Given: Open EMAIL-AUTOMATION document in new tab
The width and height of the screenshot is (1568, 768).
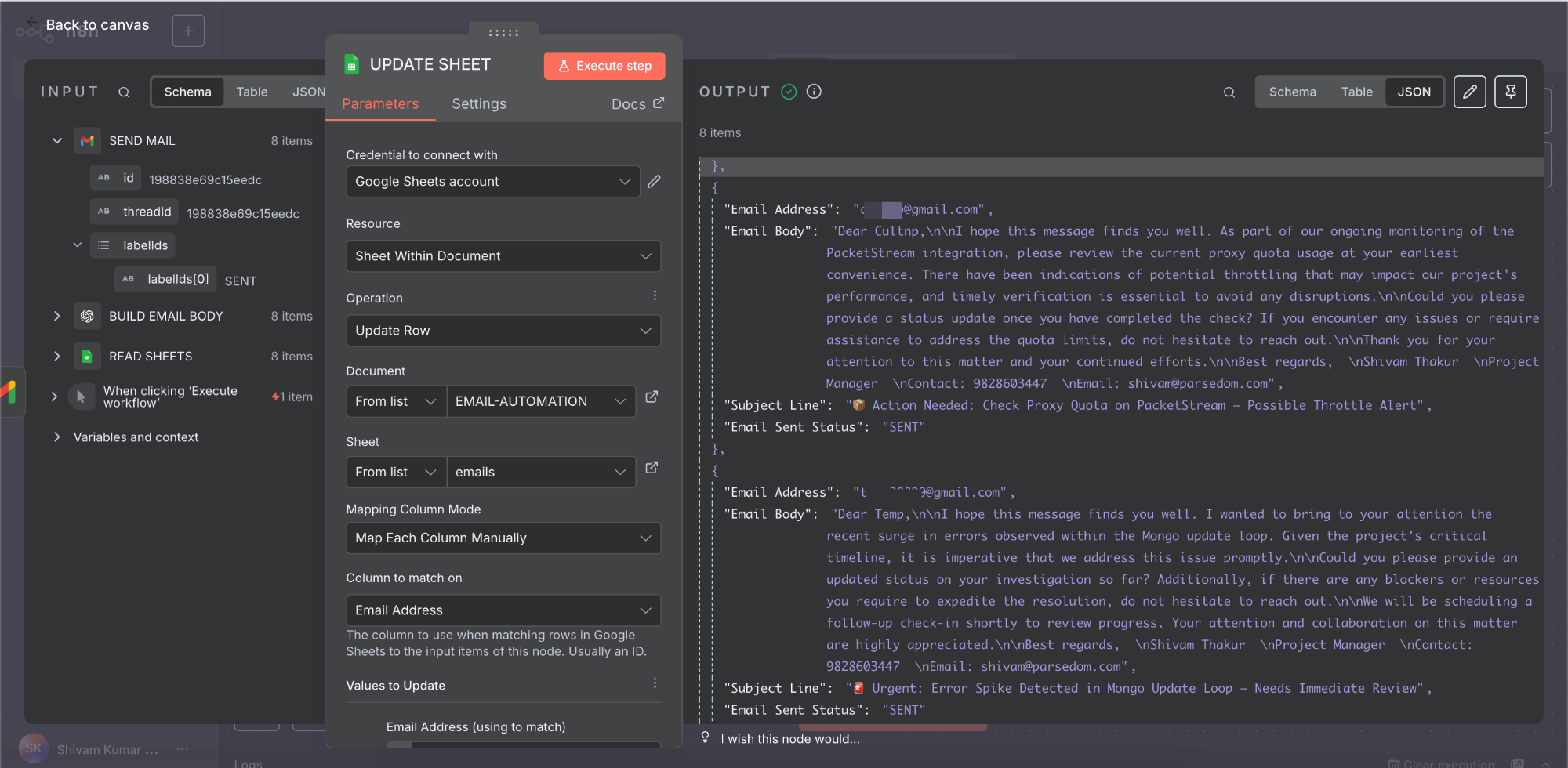Looking at the screenshot, I should coord(652,397).
